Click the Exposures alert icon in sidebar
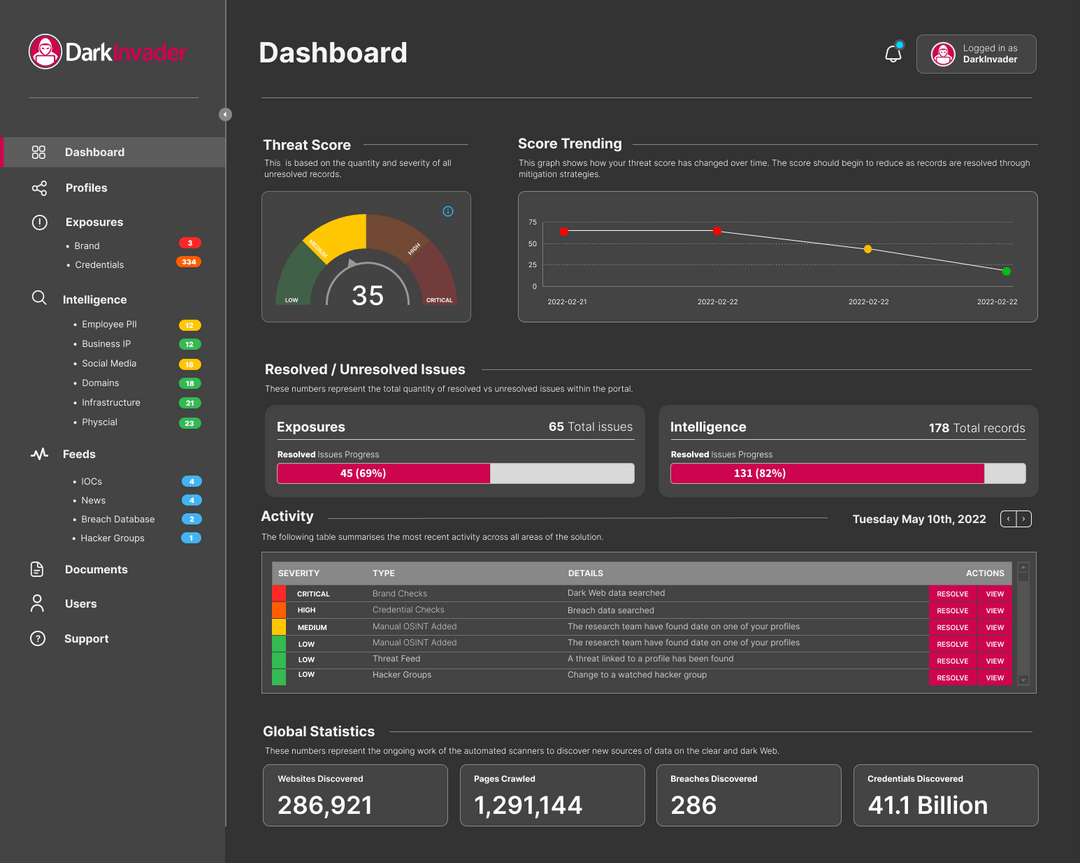Screen dimensions: 1080x863 click(39, 222)
